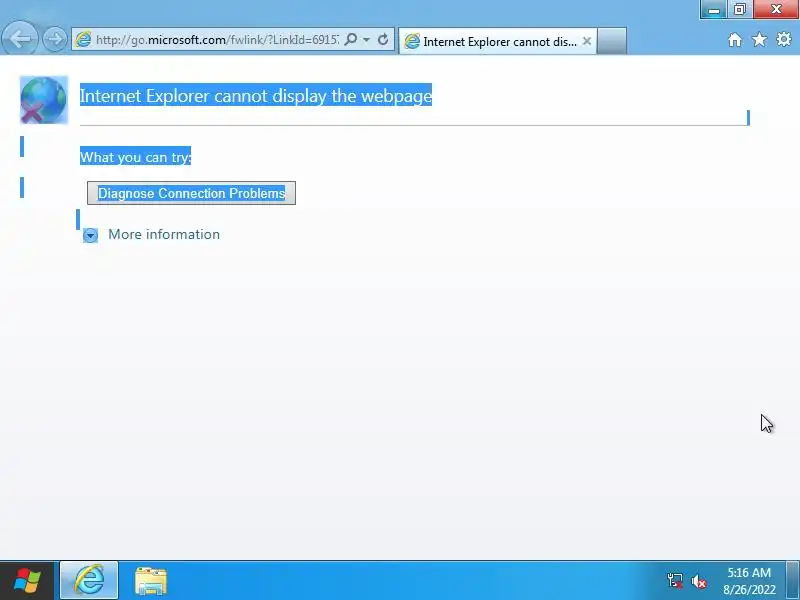Screen dimensions: 800x600
Task: Go to the Home page icon
Action: (735, 39)
